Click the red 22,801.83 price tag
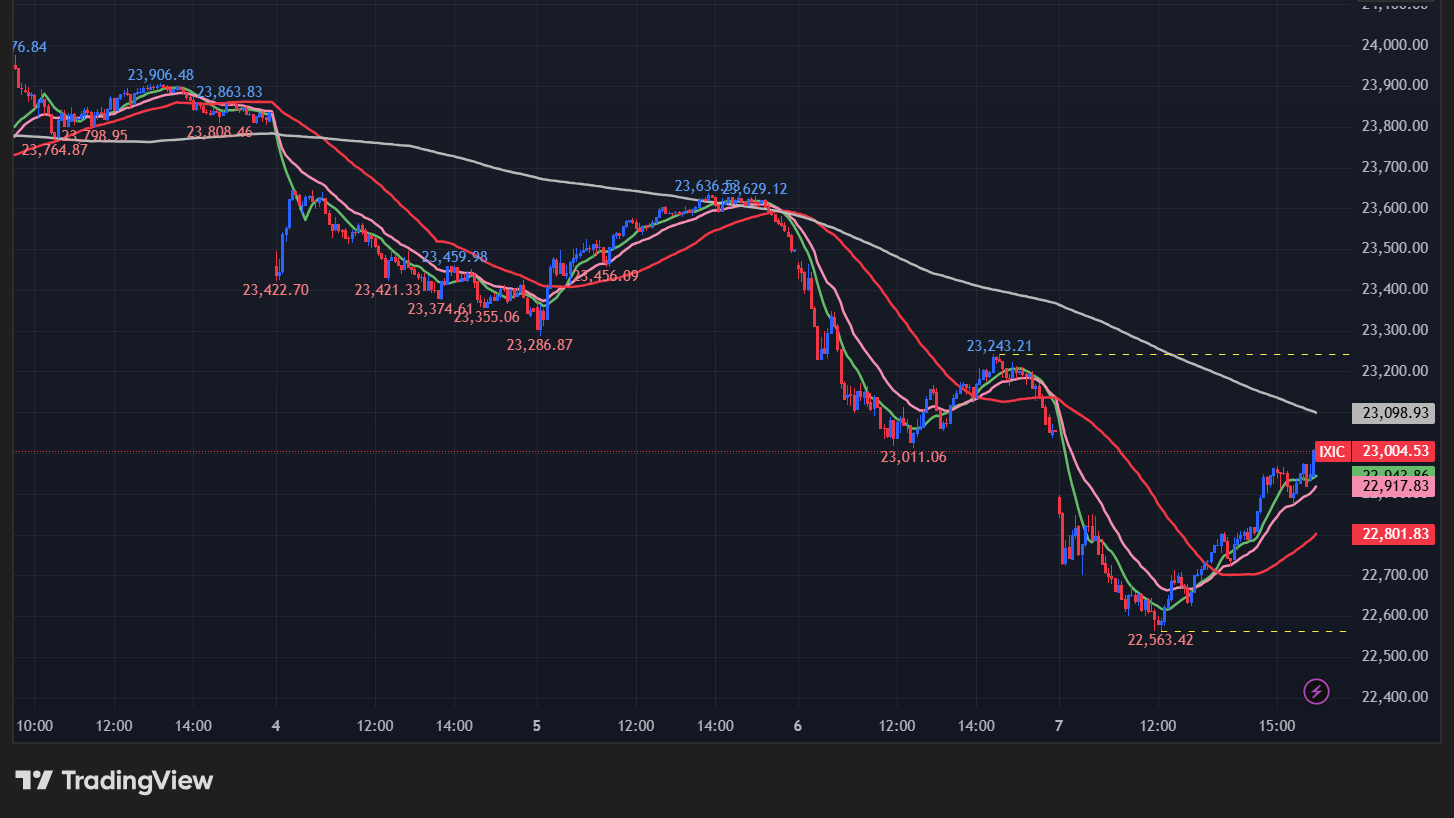Viewport: 1454px width, 818px height. tap(1396, 534)
